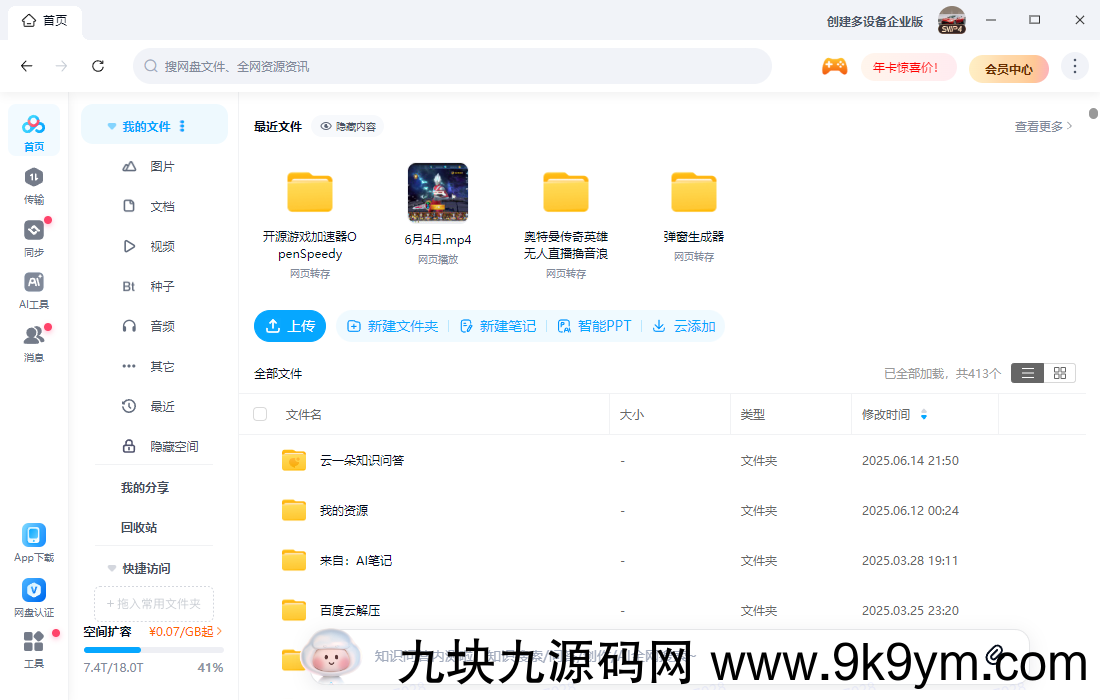Click the user avatar in title bar

click(952, 20)
